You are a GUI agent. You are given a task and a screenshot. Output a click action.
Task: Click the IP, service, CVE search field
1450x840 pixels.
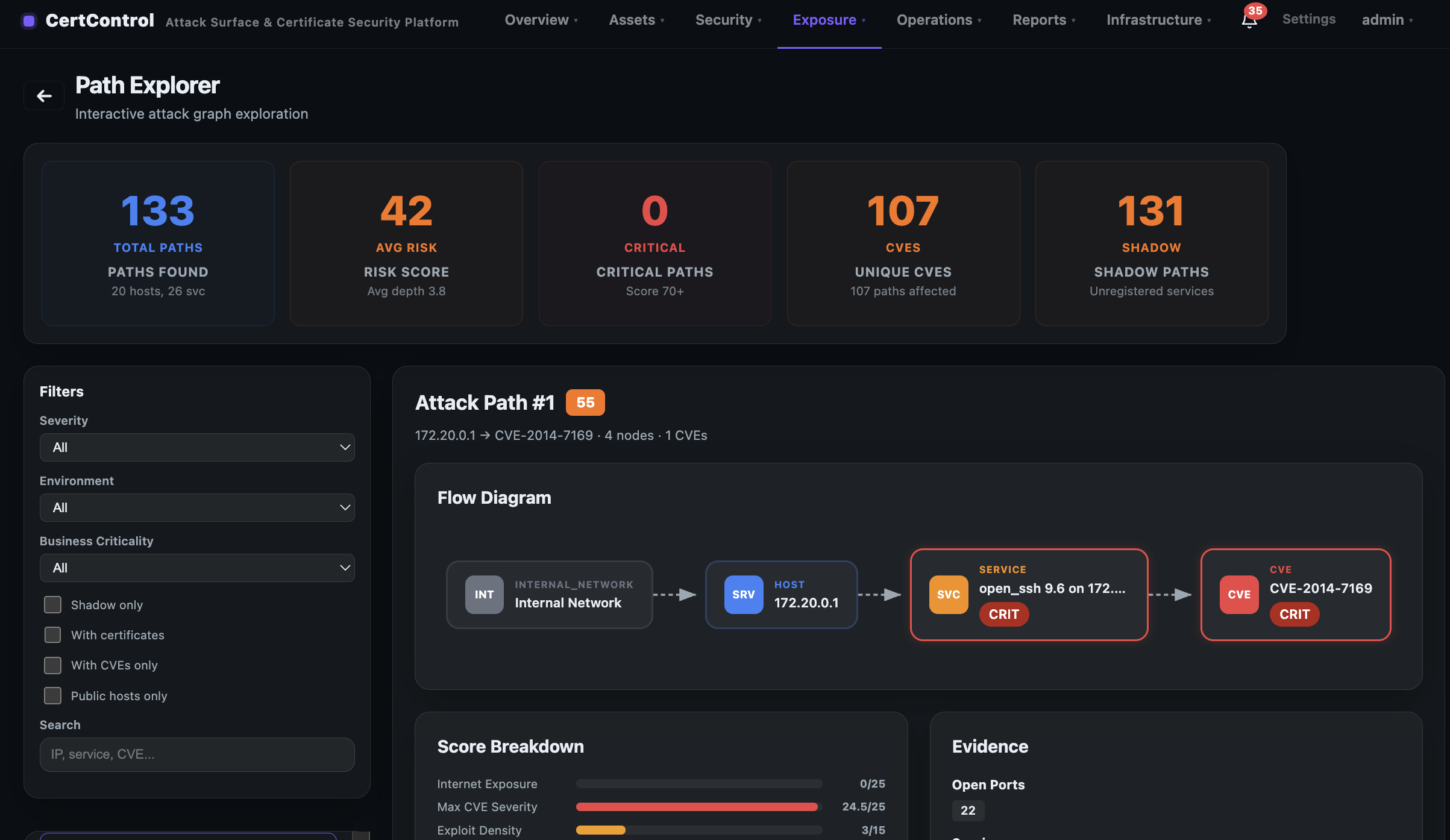(x=197, y=754)
